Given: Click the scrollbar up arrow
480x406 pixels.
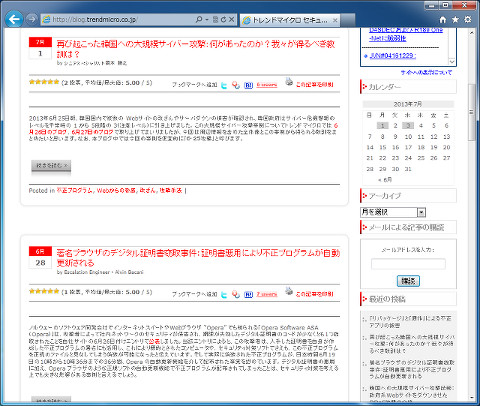Looking at the screenshot, I should (x=472, y=33).
